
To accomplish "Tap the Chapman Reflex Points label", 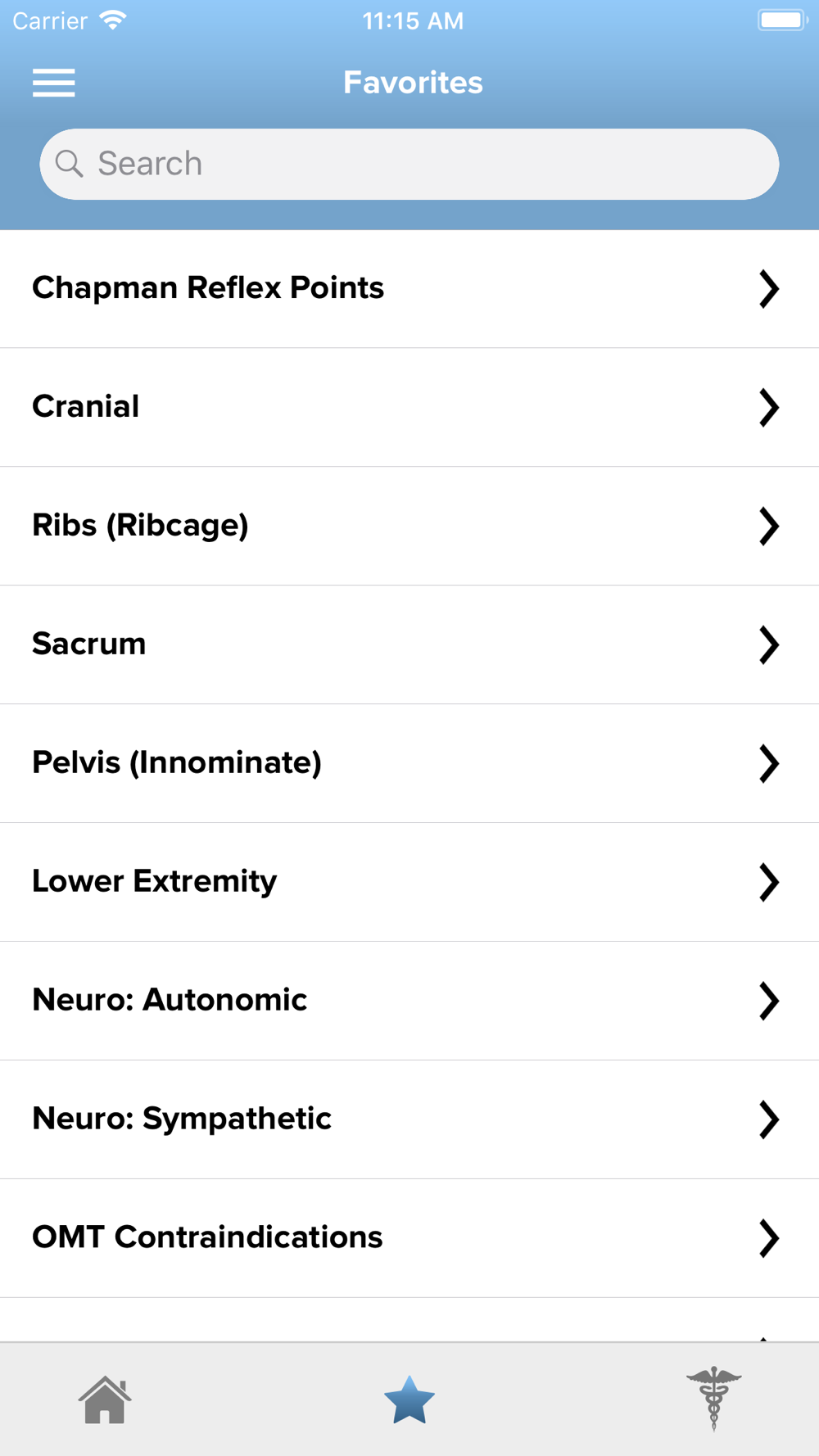I will pos(208,287).
